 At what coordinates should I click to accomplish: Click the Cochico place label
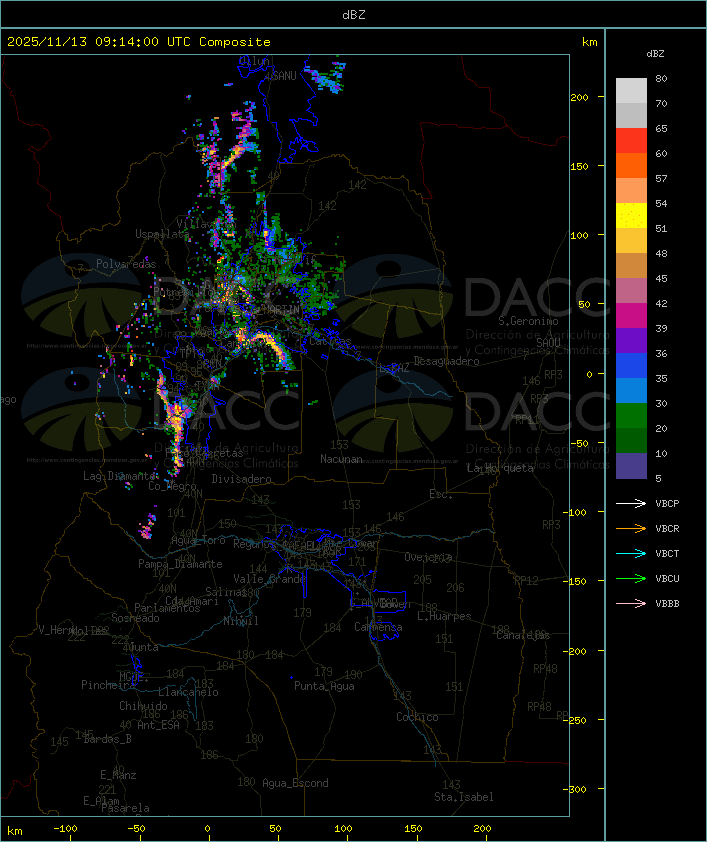(x=417, y=717)
